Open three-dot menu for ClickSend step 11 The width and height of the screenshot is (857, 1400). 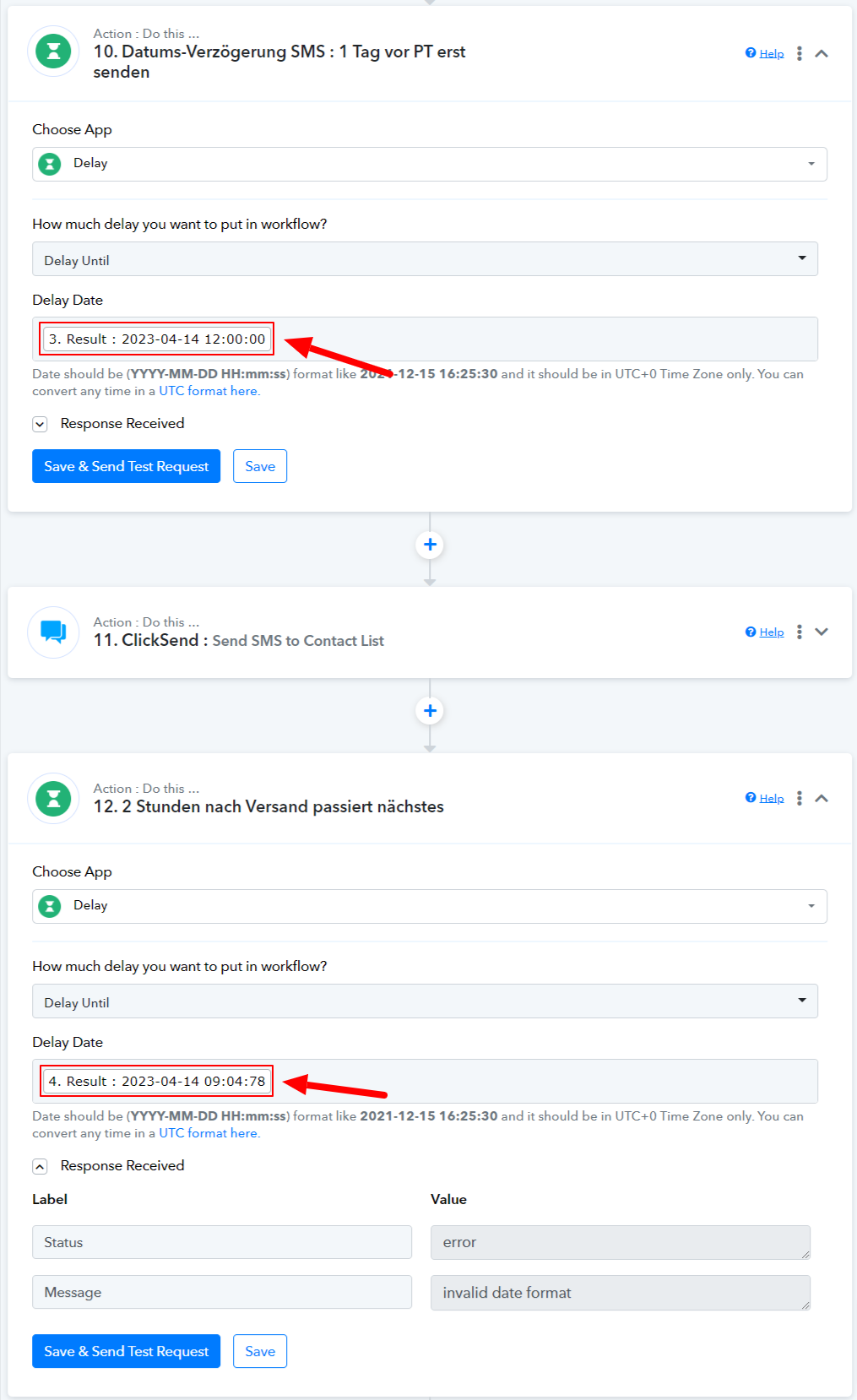[799, 632]
